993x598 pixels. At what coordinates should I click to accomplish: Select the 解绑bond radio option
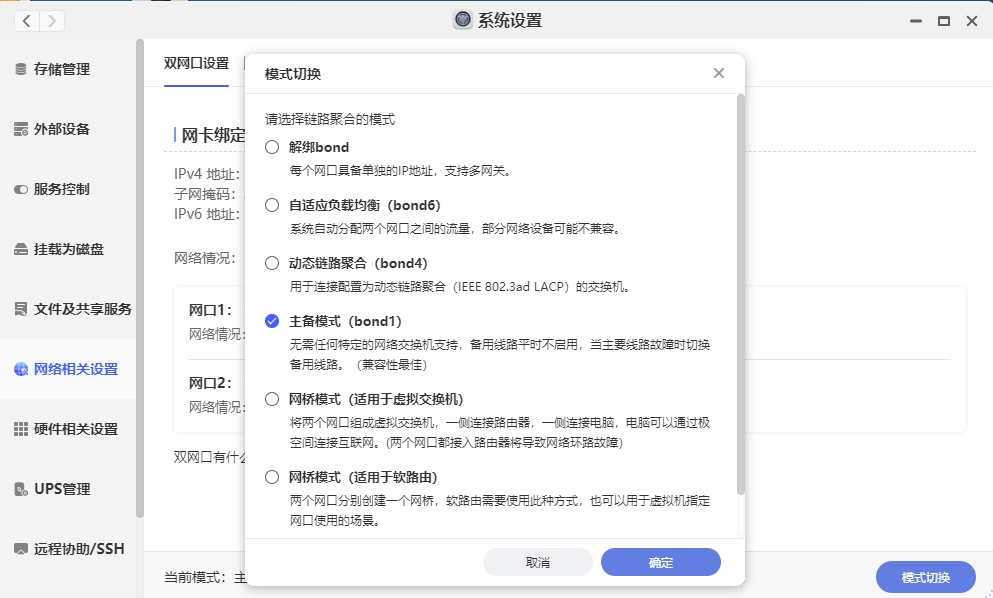272,147
